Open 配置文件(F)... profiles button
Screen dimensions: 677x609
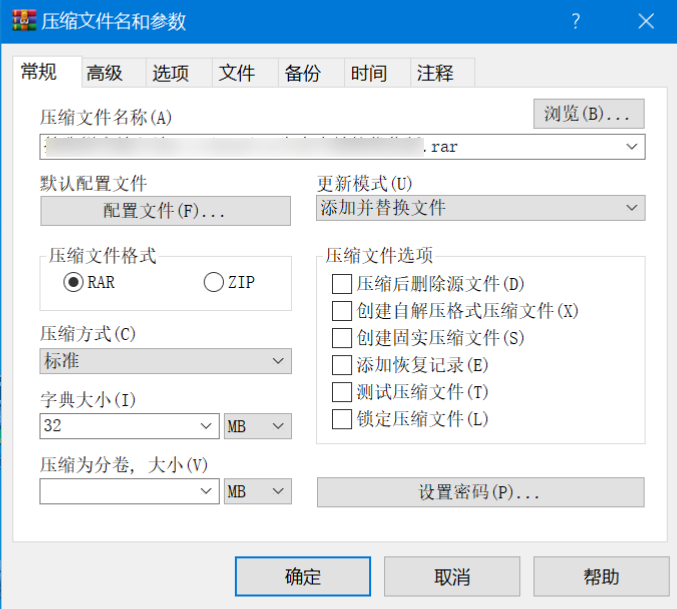click(165, 211)
